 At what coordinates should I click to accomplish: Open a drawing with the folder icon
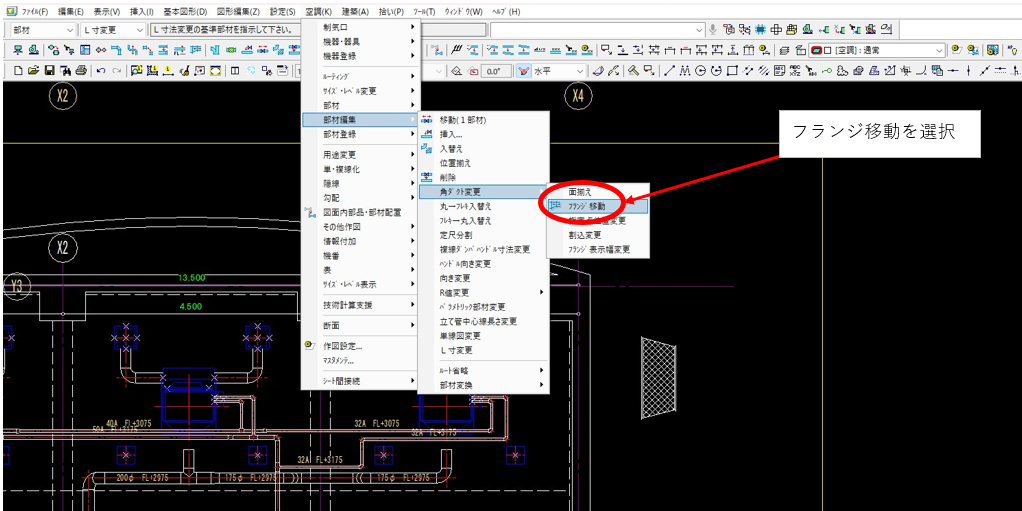[33, 70]
